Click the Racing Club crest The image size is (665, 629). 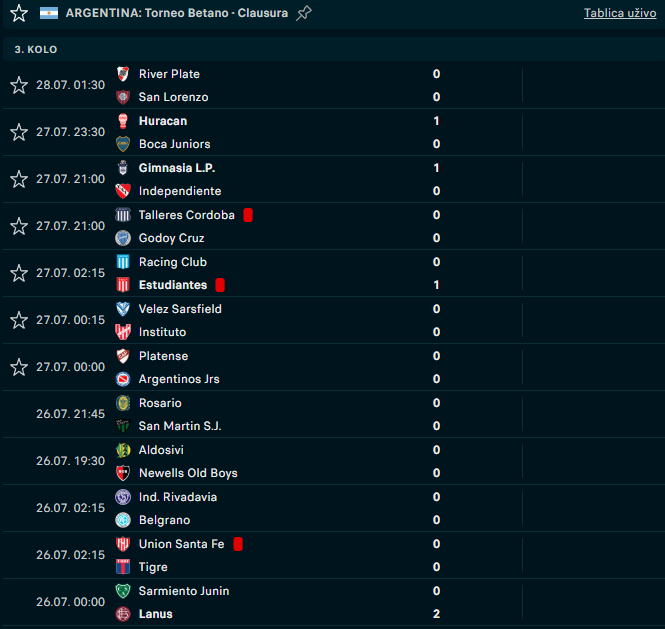pyautogui.click(x=123, y=262)
